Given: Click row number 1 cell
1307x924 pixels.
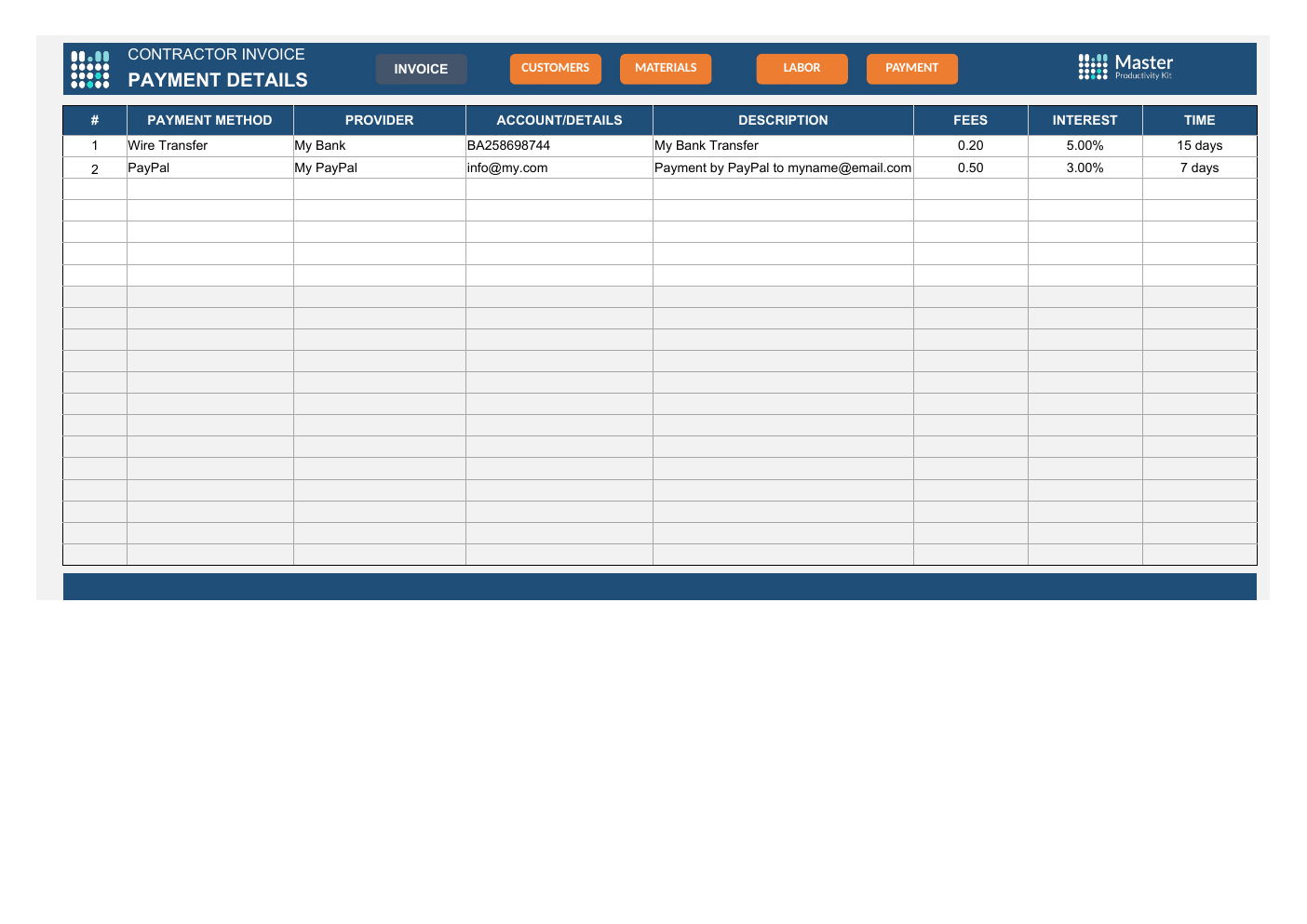Looking at the screenshot, I should tap(95, 146).
